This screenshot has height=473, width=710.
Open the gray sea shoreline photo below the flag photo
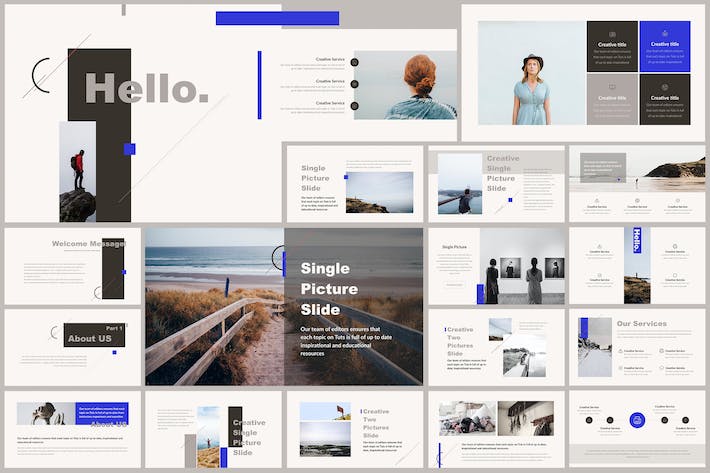point(325,439)
